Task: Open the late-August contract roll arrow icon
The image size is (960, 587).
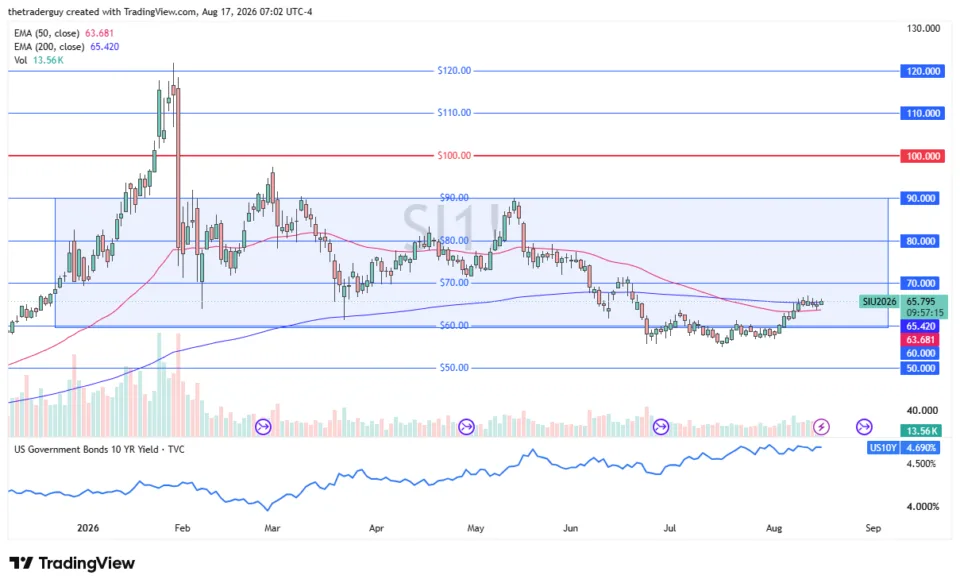Action: pos(864,427)
